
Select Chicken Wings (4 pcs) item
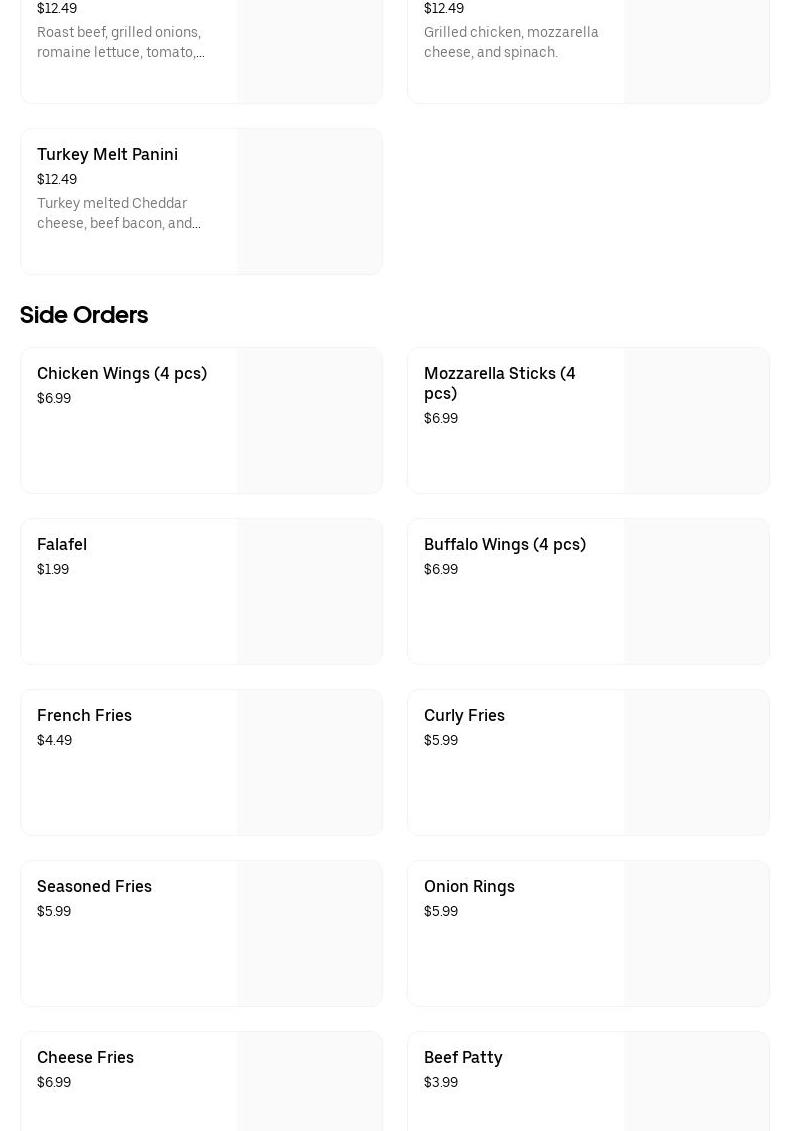[121, 374]
